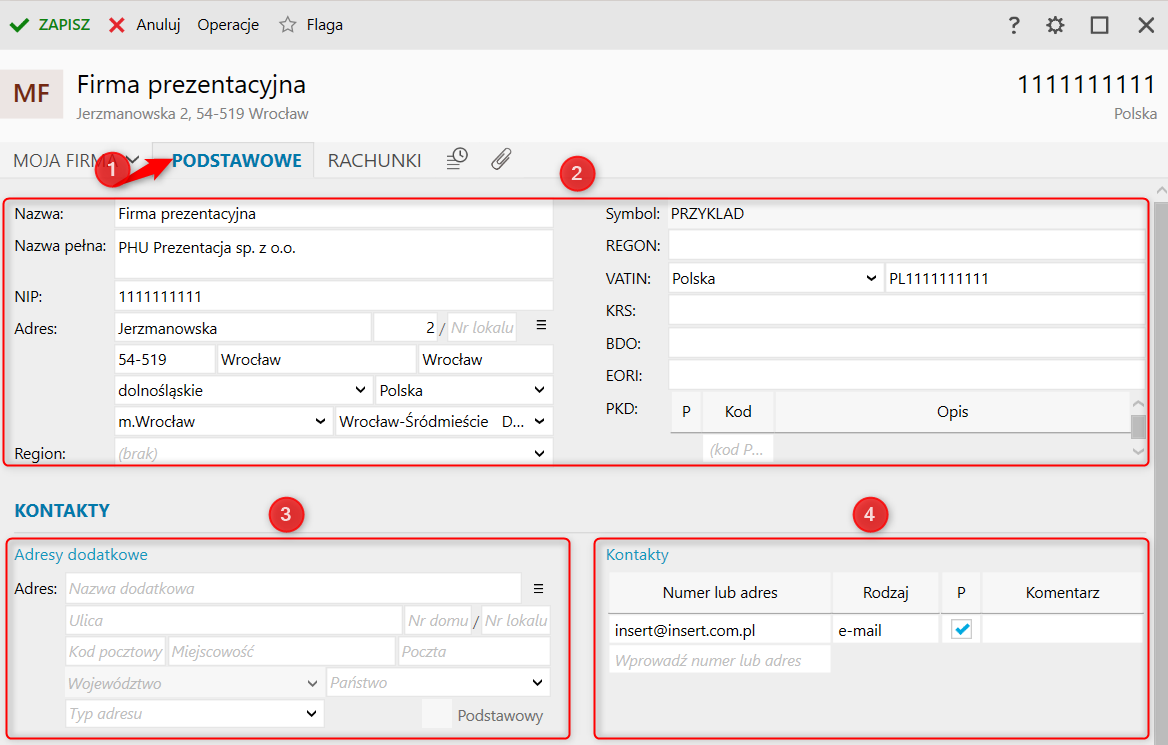The height and width of the screenshot is (745, 1168).
Task: Click the MF company avatar
Action: coord(31,94)
